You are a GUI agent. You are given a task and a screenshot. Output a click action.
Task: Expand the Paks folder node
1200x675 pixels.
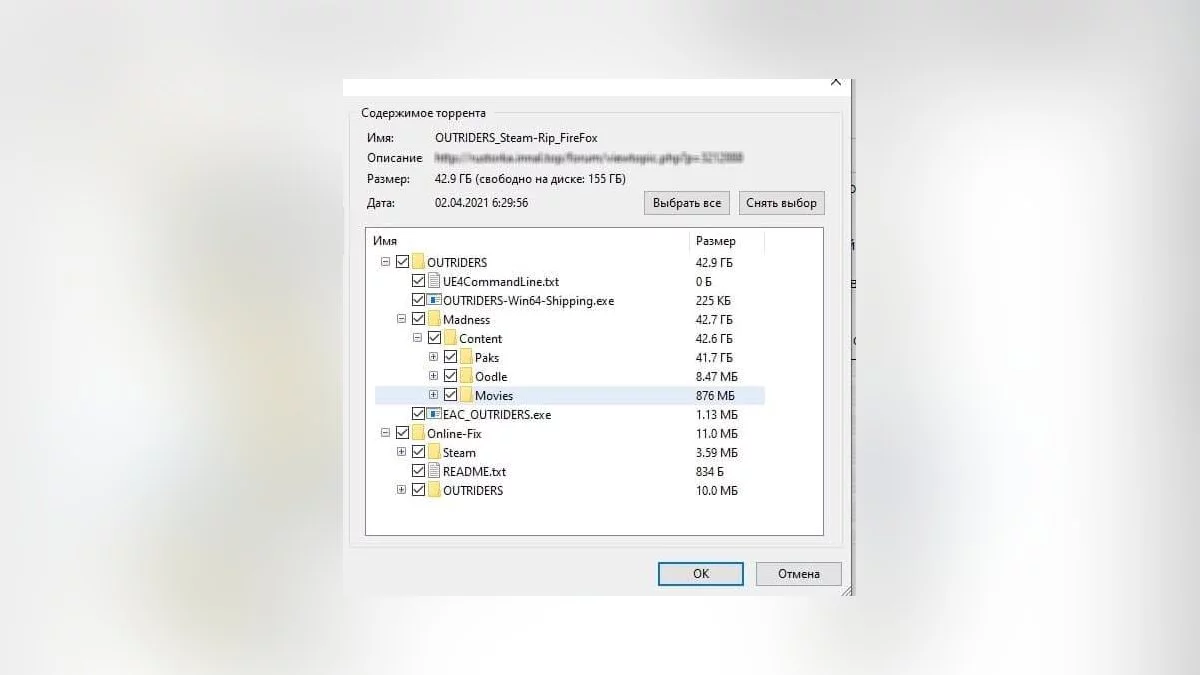[434, 357]
